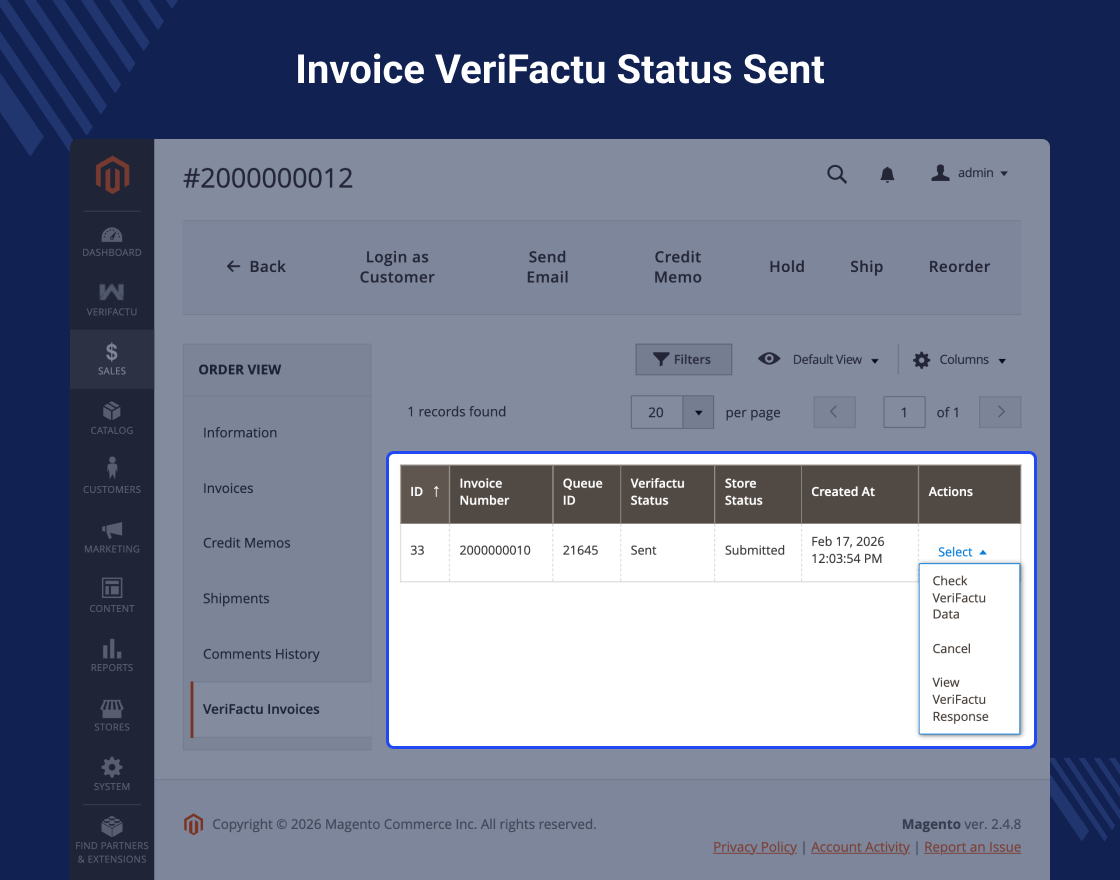Screen dimensions: 1120x880
Task: Open the Privacy Policy link
Action: pyautogui.click(x=755, y=847)
